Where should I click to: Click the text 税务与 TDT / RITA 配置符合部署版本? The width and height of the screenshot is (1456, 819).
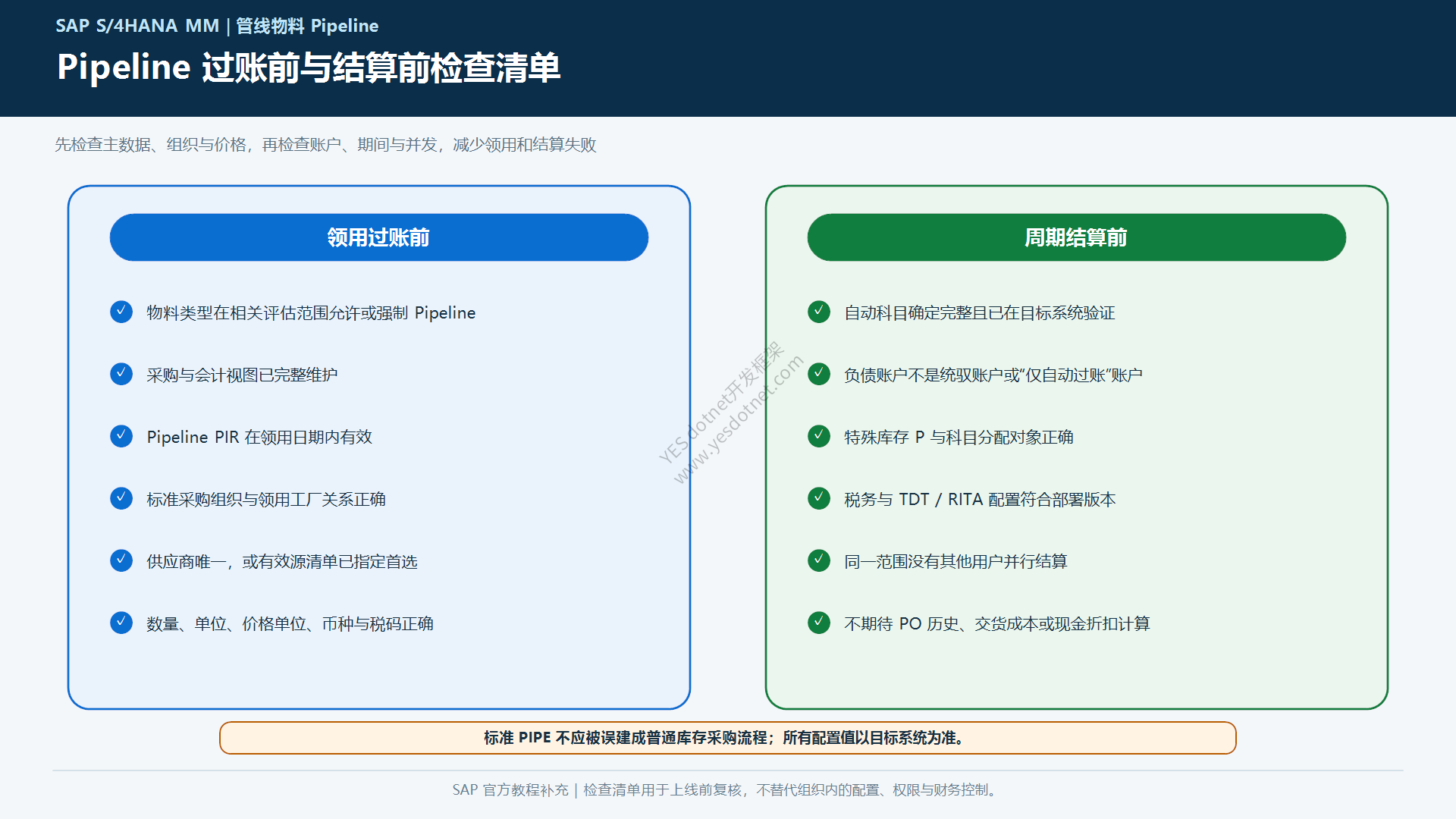(x=980, y=499)
